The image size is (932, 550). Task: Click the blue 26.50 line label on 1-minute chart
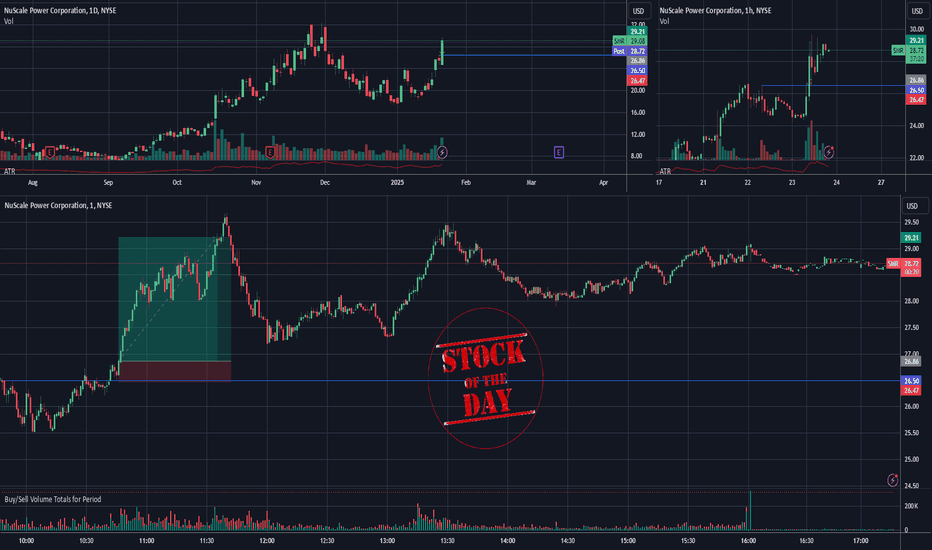pyautogui.click(x=912, y=381)
